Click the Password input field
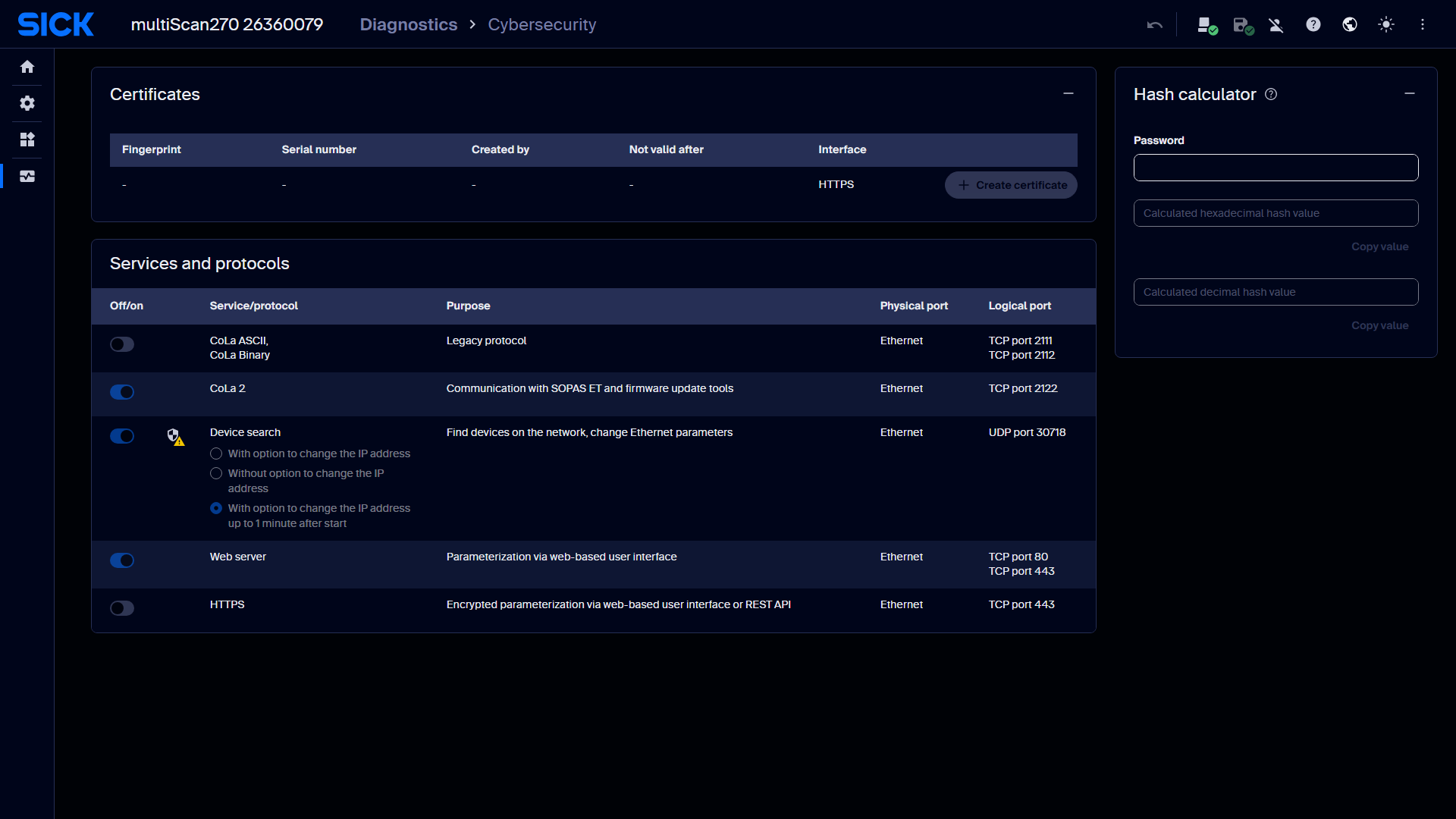This screenshot has height=819, width=1456. click(x=1276, y=168)
